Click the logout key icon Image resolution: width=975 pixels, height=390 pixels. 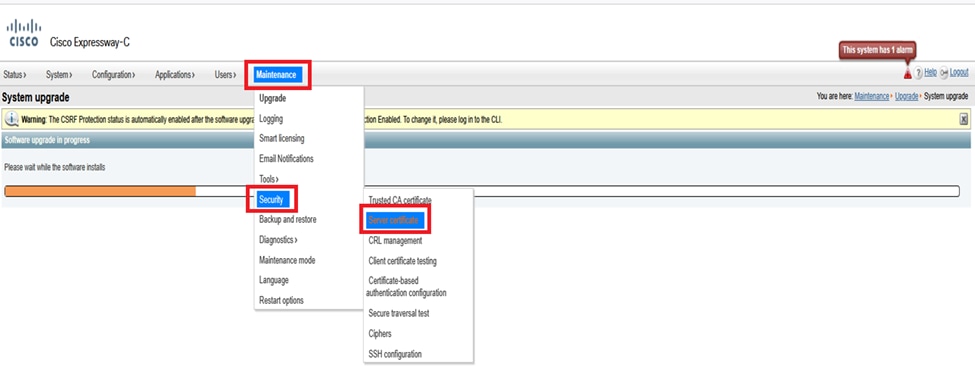coord(944,73)
